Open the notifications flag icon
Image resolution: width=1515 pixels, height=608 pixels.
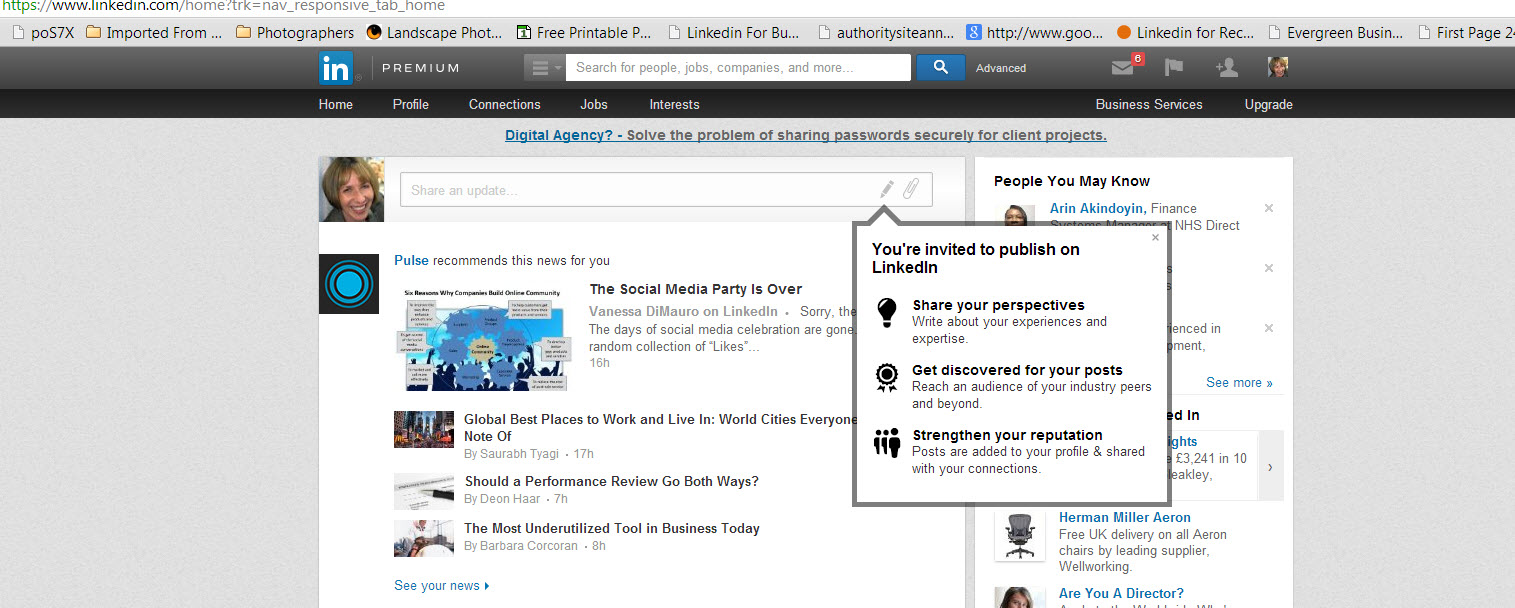pos(1174,67)
